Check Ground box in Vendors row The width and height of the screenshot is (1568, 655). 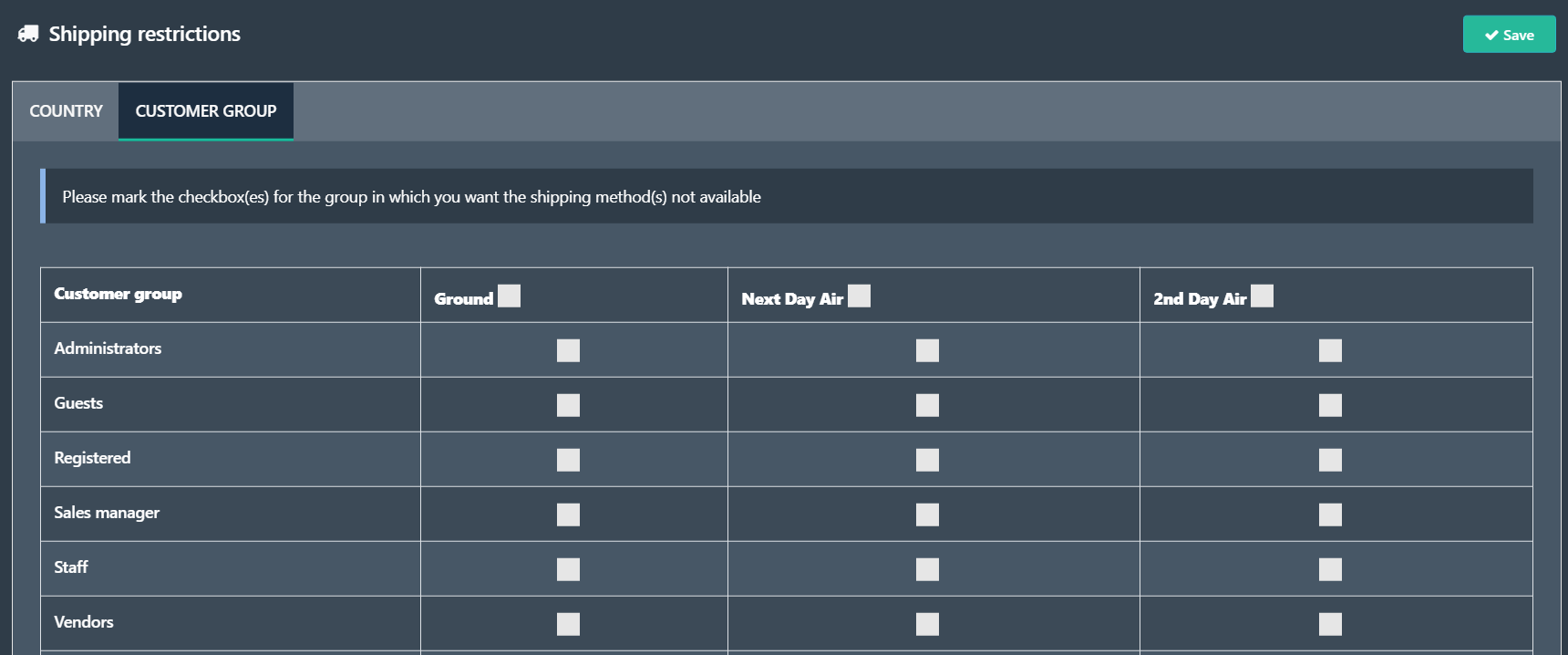coord(568,624)
